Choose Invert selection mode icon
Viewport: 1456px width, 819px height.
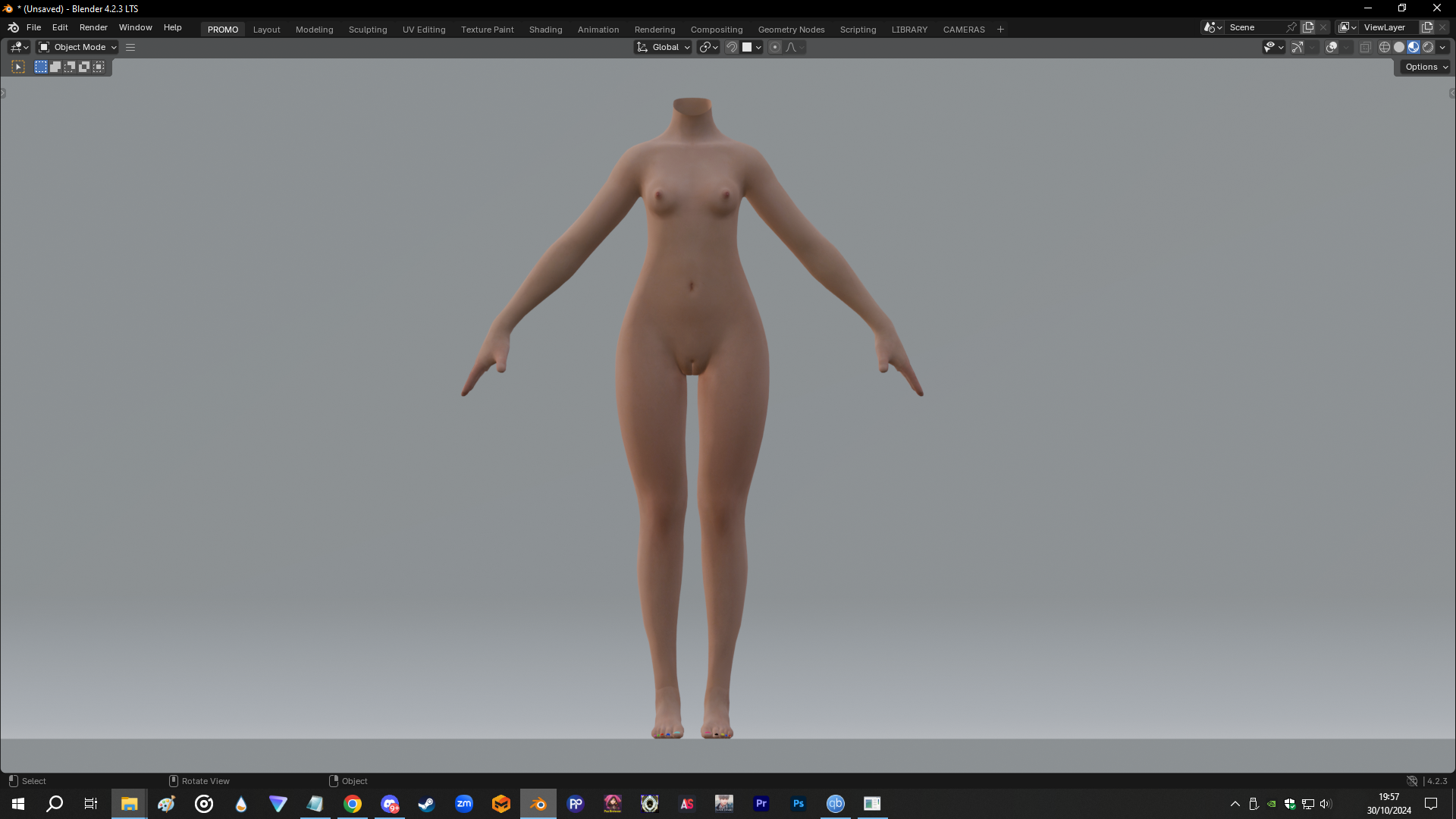pyautogui.click(x=84, y=67)
